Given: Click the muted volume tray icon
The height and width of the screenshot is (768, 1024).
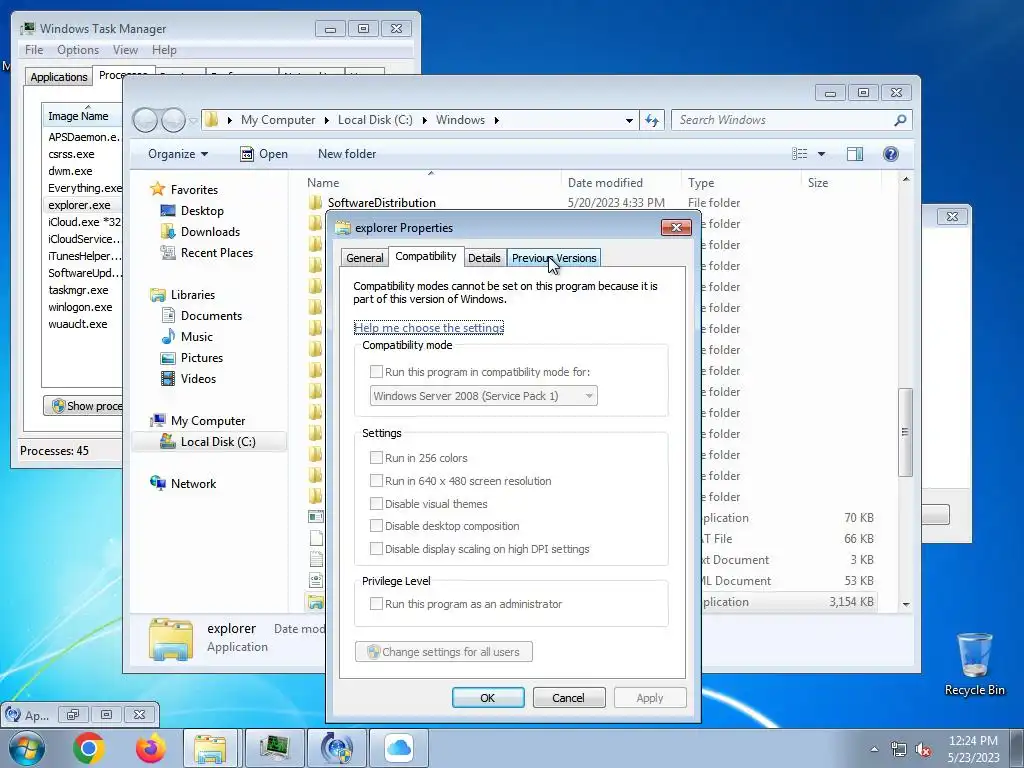Looking at the screenshot, I should click(923, 750).
